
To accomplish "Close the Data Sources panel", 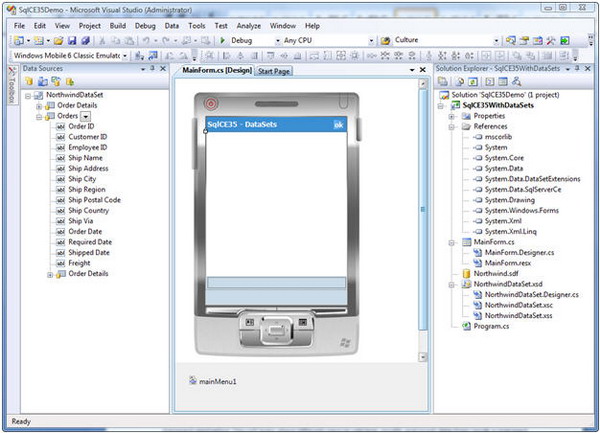I will [163, 68].
